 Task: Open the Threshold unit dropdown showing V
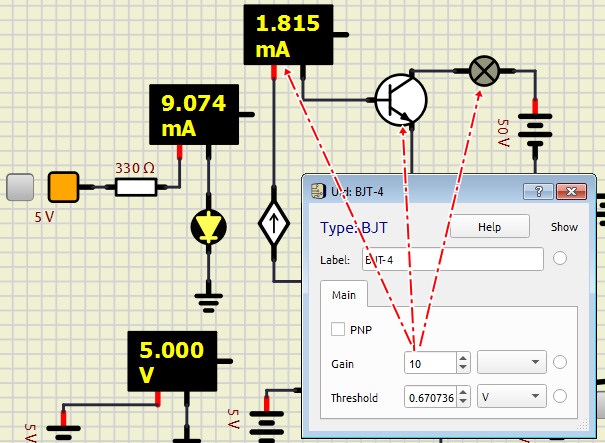[x=511, y=397]
